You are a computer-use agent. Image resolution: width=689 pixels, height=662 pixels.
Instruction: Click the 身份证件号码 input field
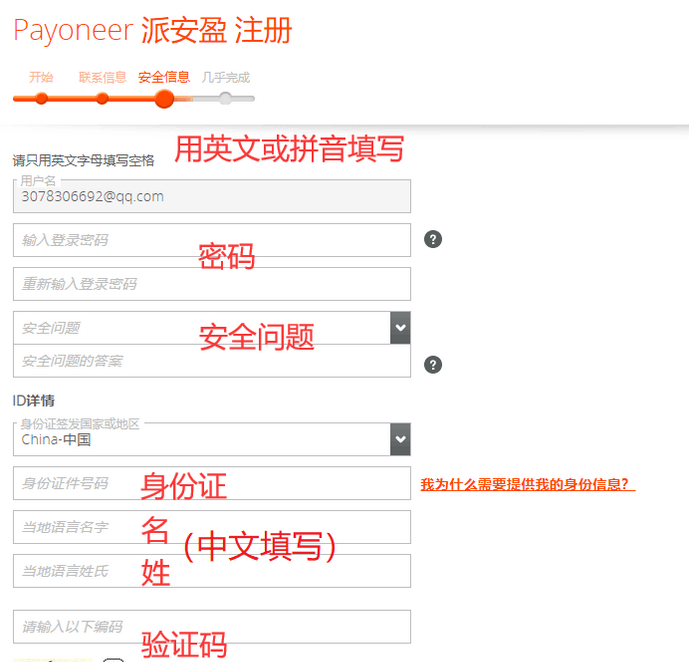(x=212, y=483)
